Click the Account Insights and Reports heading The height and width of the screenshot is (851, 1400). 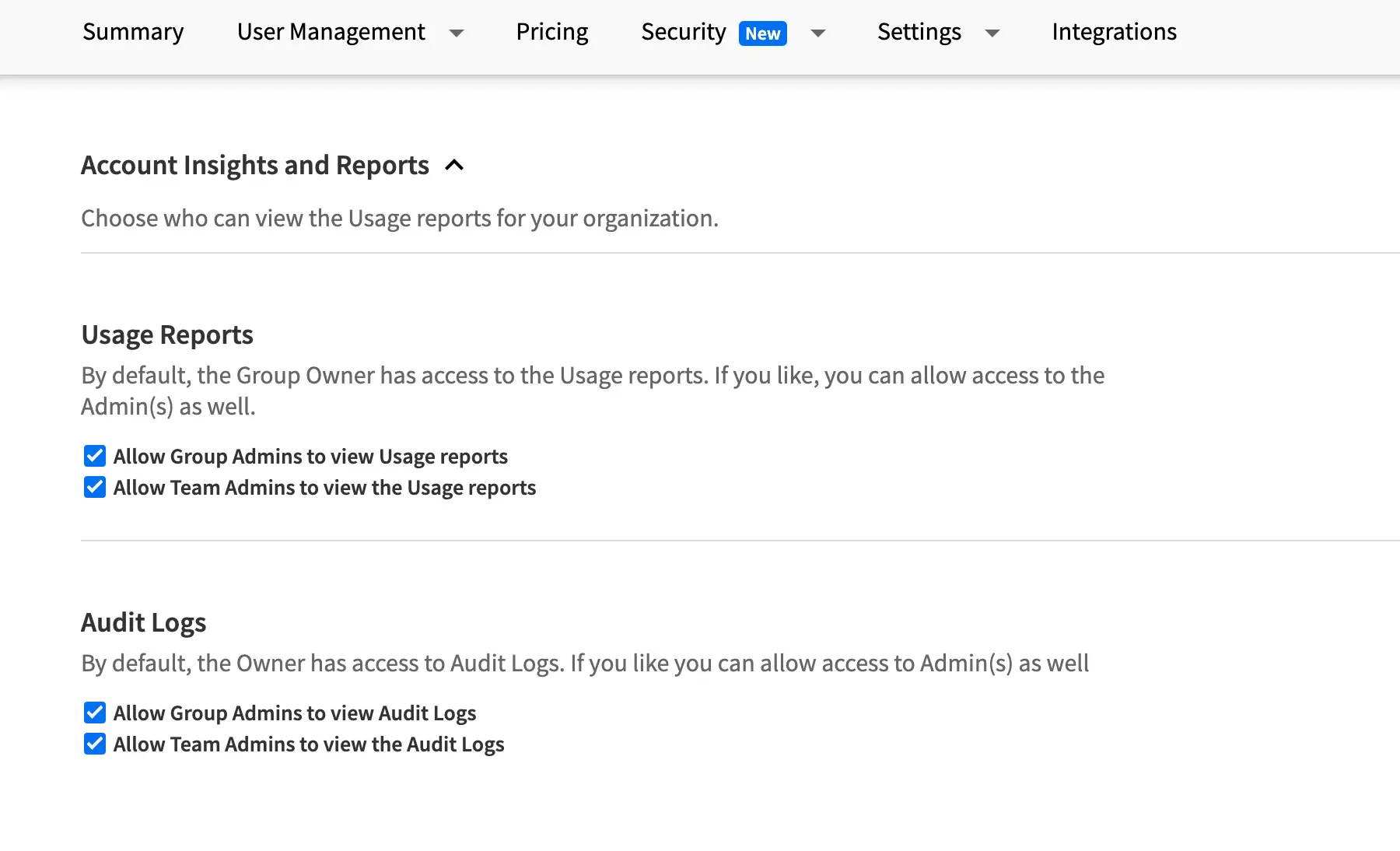point(255,165)
